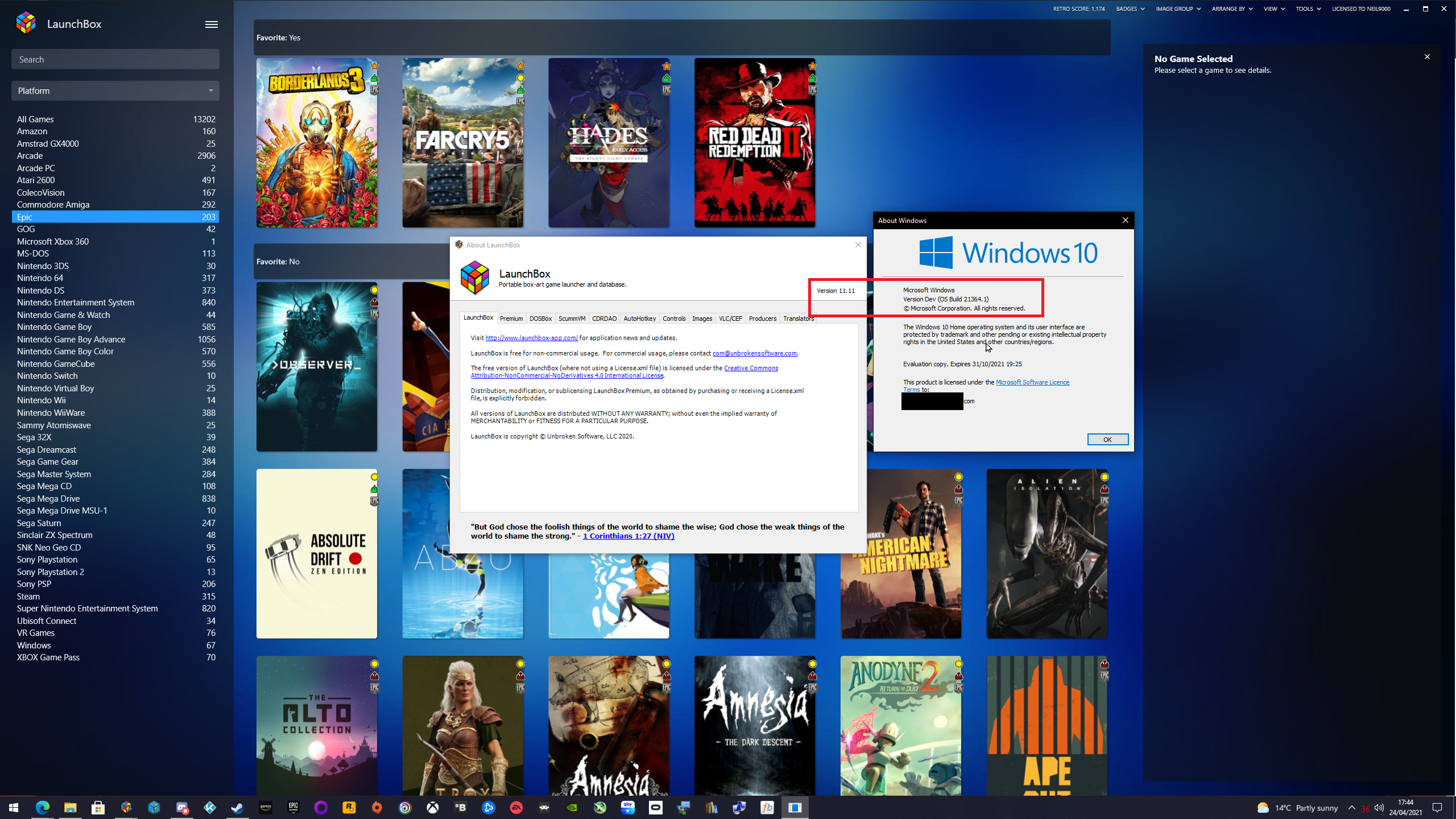Switch to the AutoHotkey tab
This screenshot has height=819, width=1456.
(639, 318)
